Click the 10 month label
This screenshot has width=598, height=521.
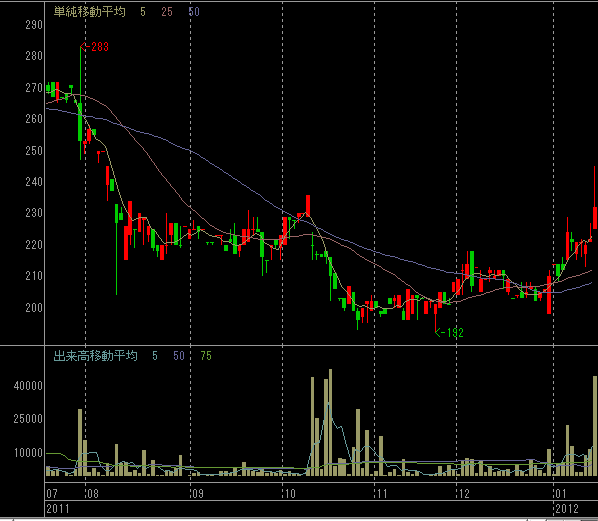click(x=290, y=494)
